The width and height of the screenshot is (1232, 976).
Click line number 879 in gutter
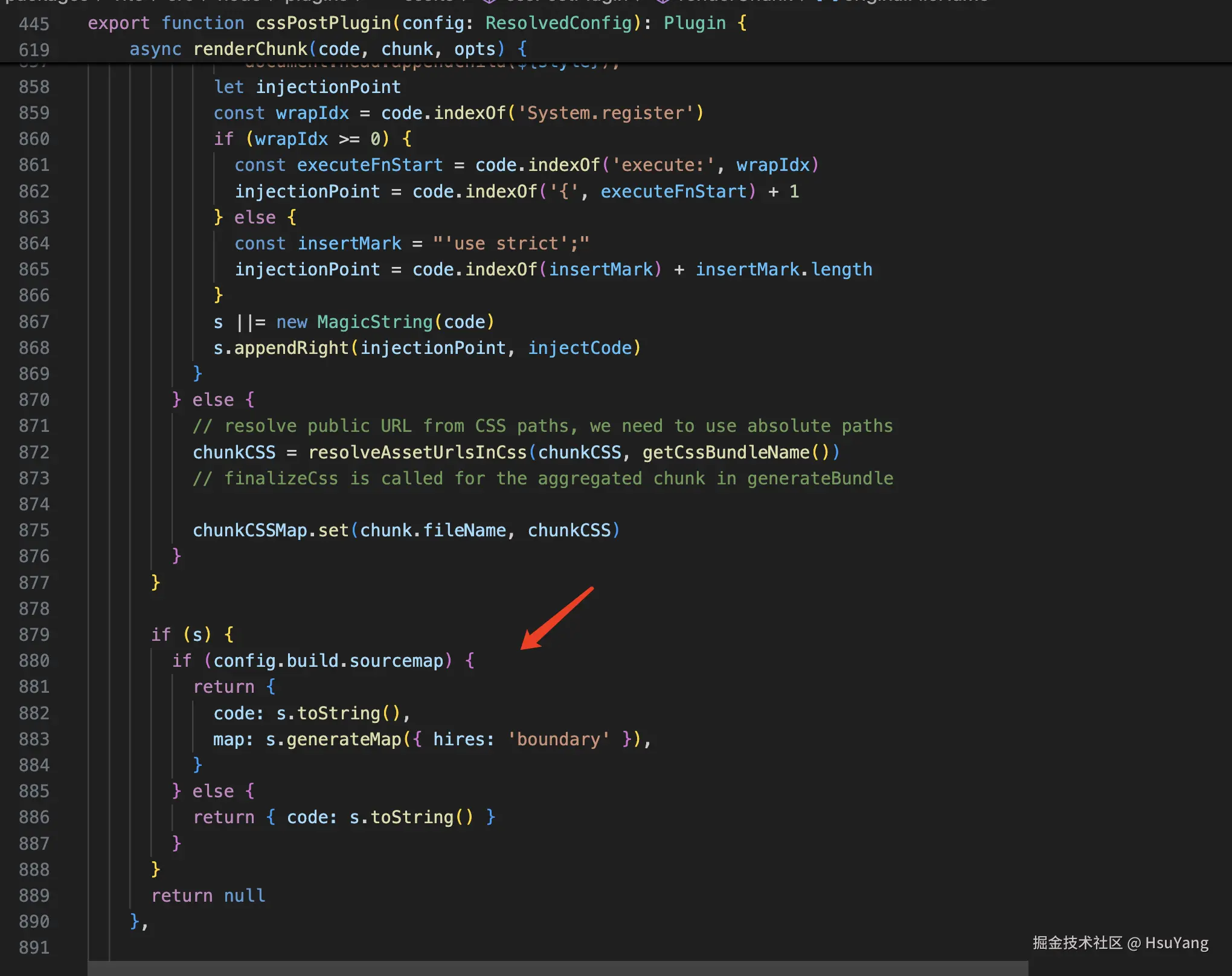(34, 634)
